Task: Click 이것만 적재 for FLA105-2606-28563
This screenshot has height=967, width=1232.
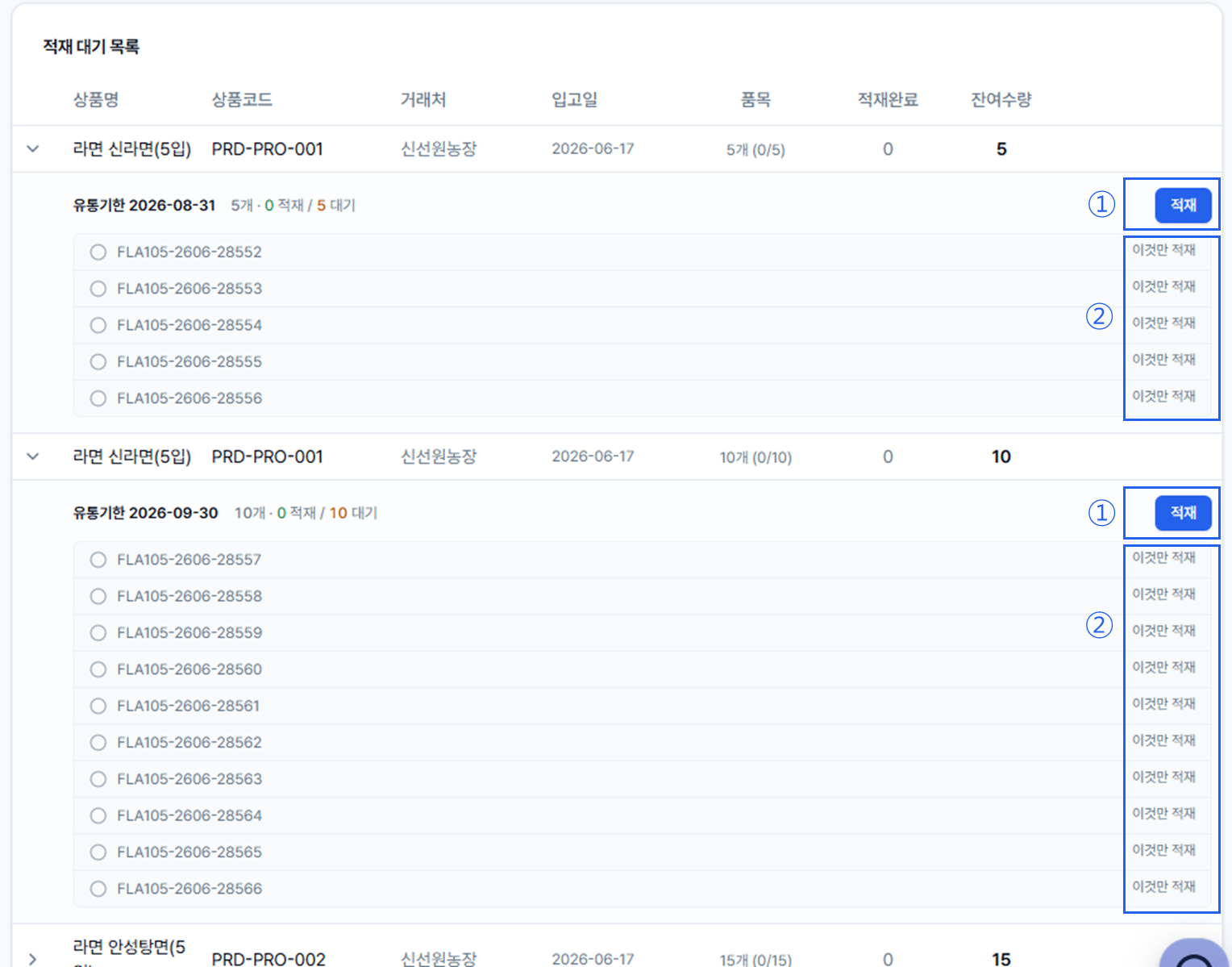Action: coord(1163,777)
